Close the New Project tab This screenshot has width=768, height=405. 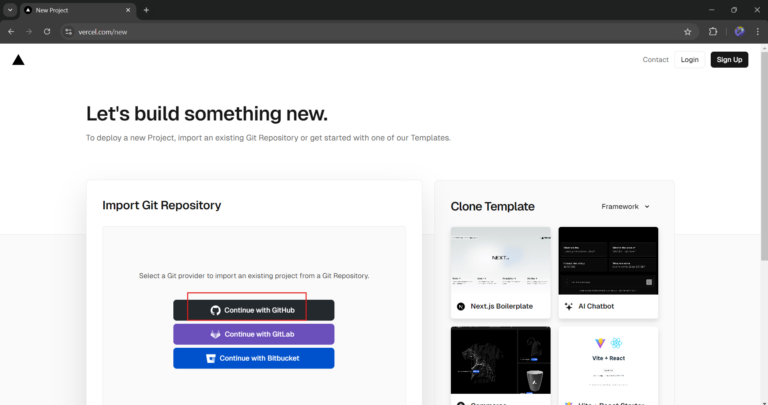128,10
